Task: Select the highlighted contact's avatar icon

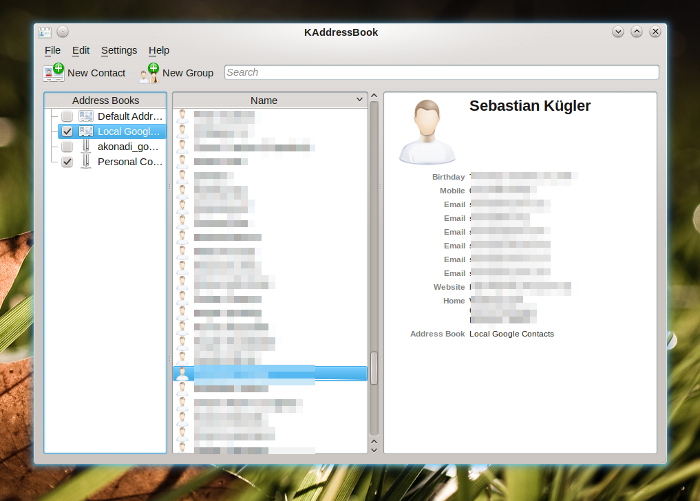Action: (182, 373)
